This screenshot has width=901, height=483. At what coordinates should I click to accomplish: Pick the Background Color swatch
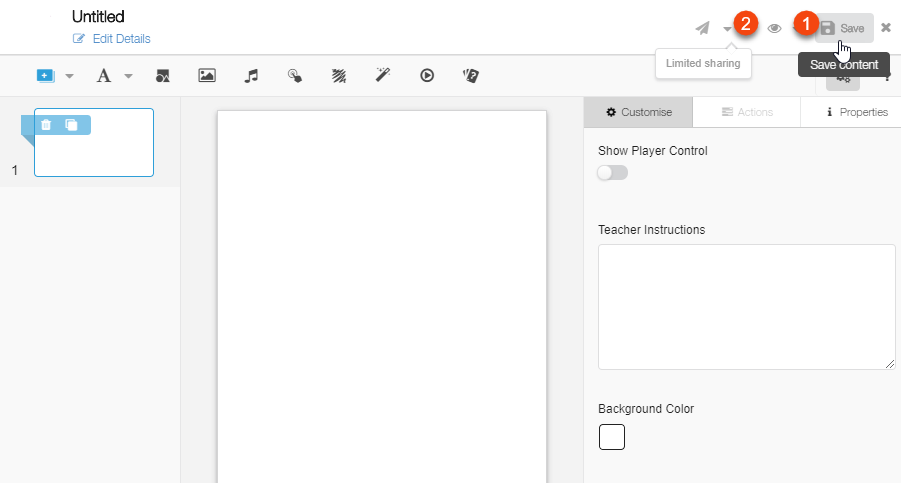coord(611,437)
